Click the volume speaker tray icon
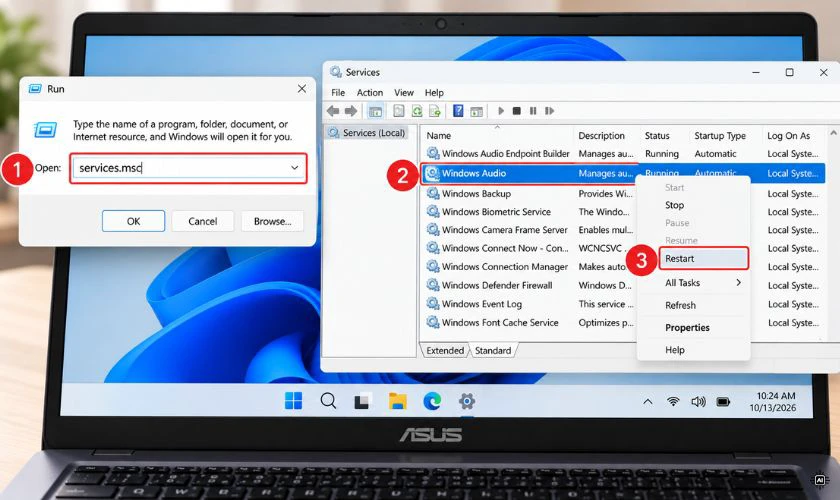This screenshot has height=500, width=840. pyautogui.click(x=698, y=401)
